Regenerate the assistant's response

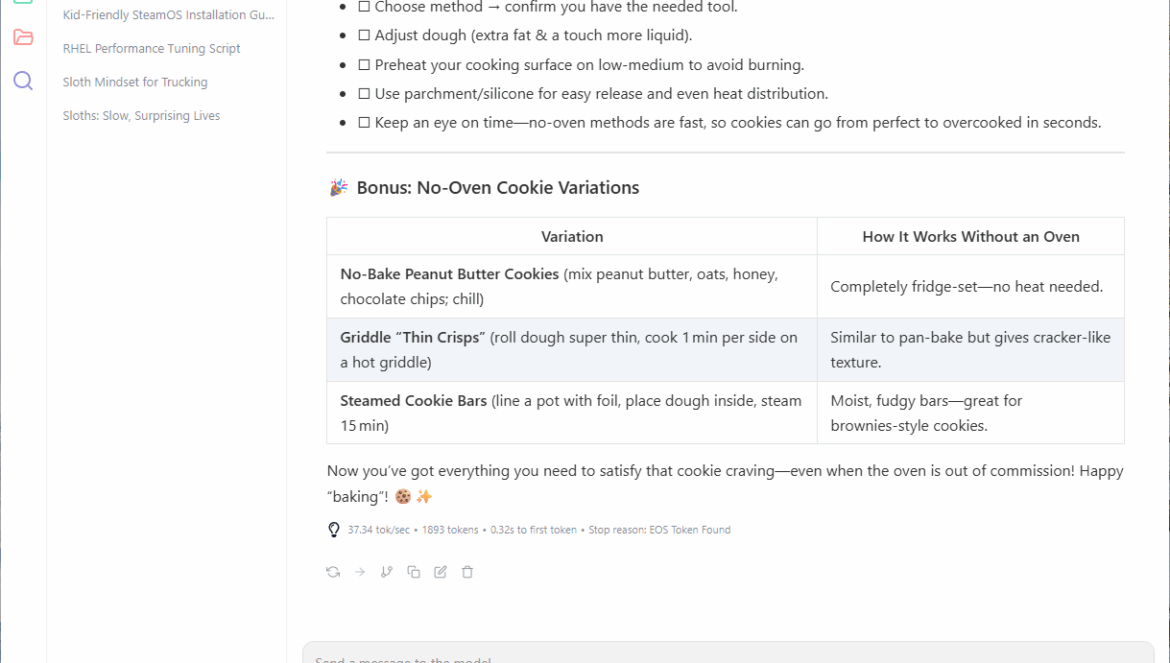(x=333, y=572)
